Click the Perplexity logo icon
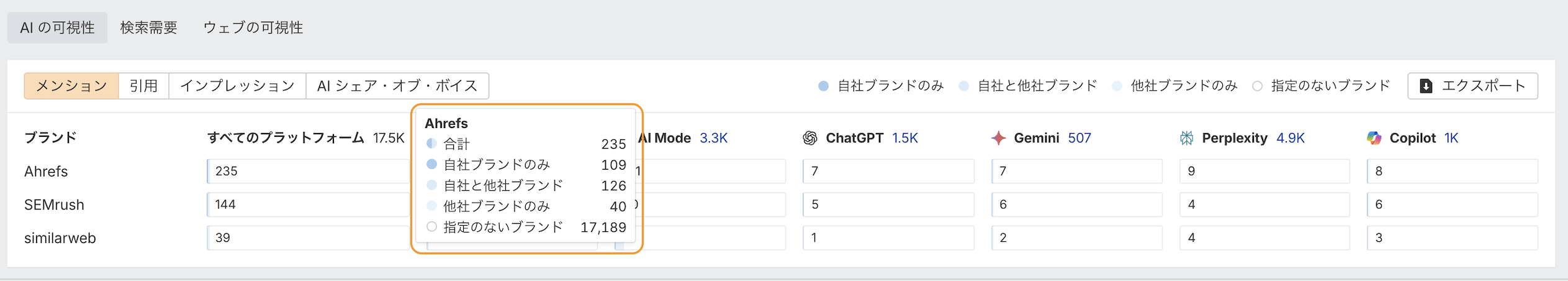 [x=1186, y=138]
